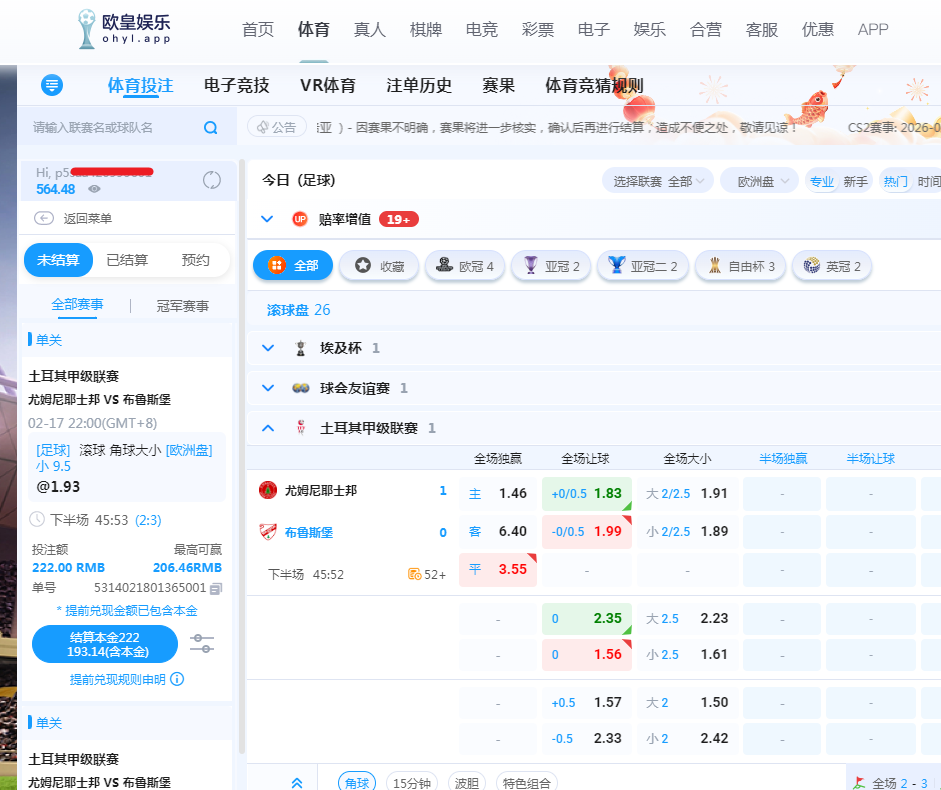The image size is (941, 790).
Task: Click the 返回菜单 back arrow icon
Action: (x=43, y=219)
